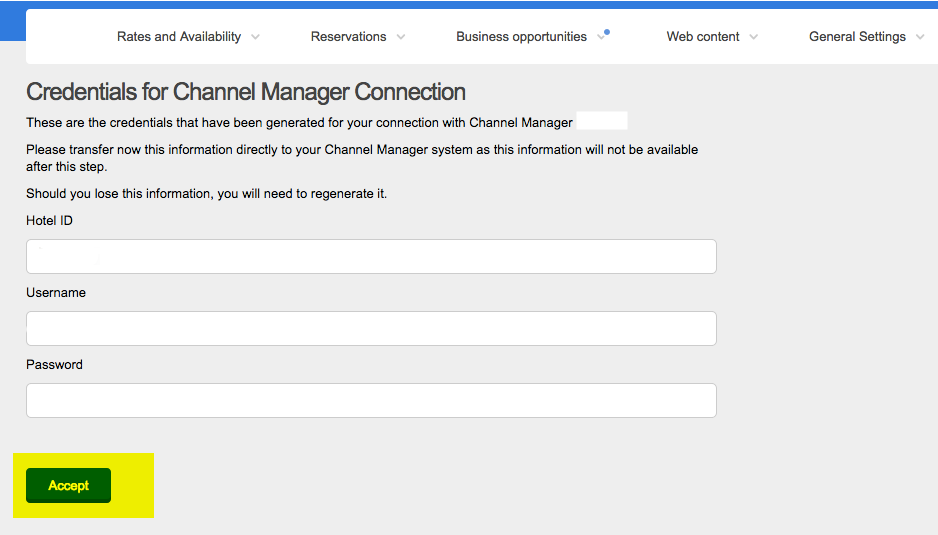Click the Password field label
938x535 pixels.
pyautogui.click(x=54, y=364)
